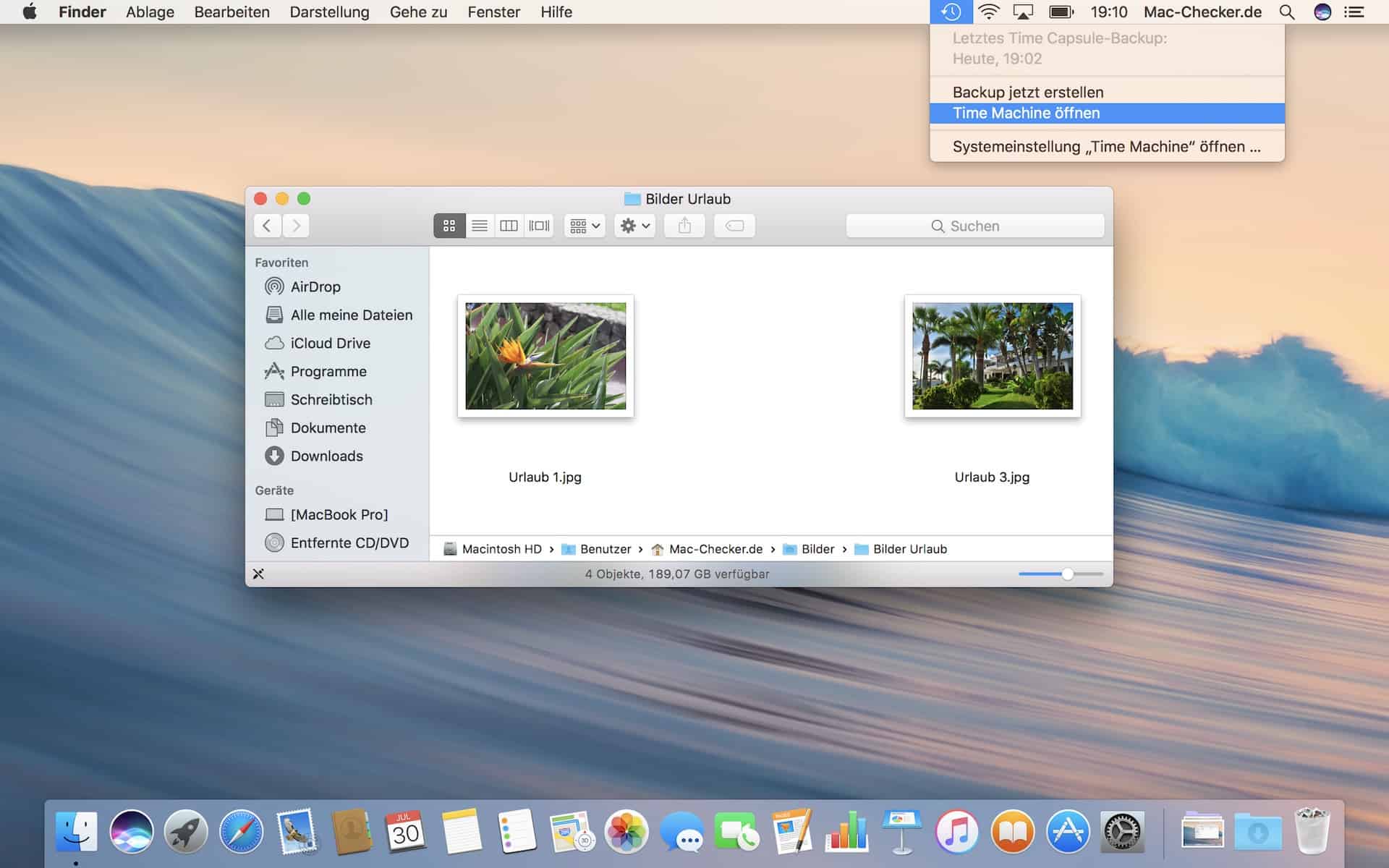Image resolution: width=1389 pixels, height=868 pixels.
Task: Switch Finder to column view
Action: point(509,226)
